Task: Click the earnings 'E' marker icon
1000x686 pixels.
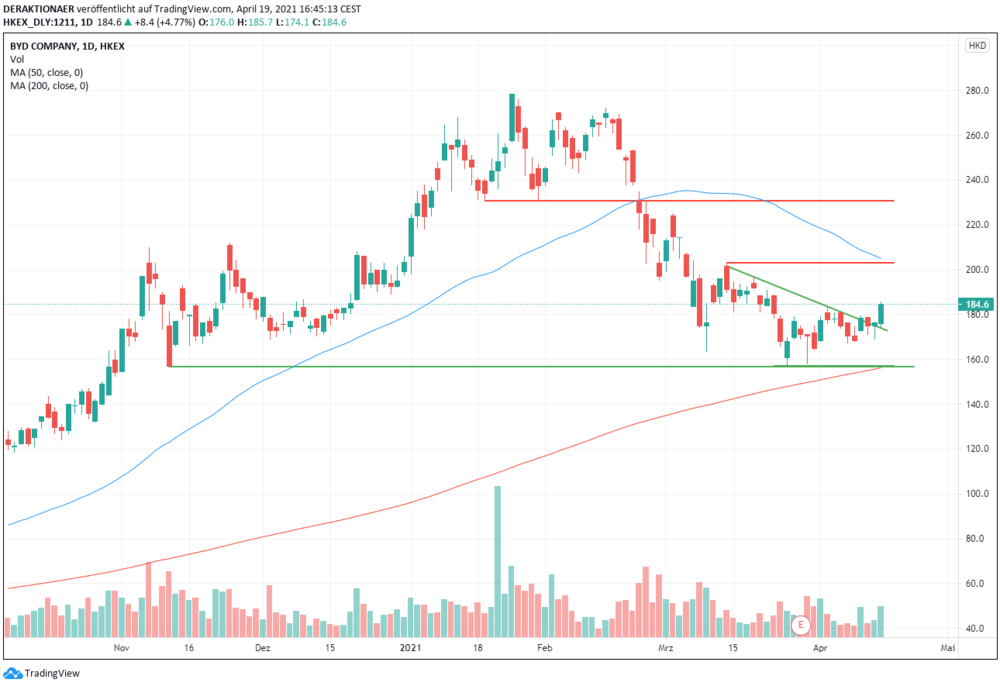Action: (x=800, y=625)
